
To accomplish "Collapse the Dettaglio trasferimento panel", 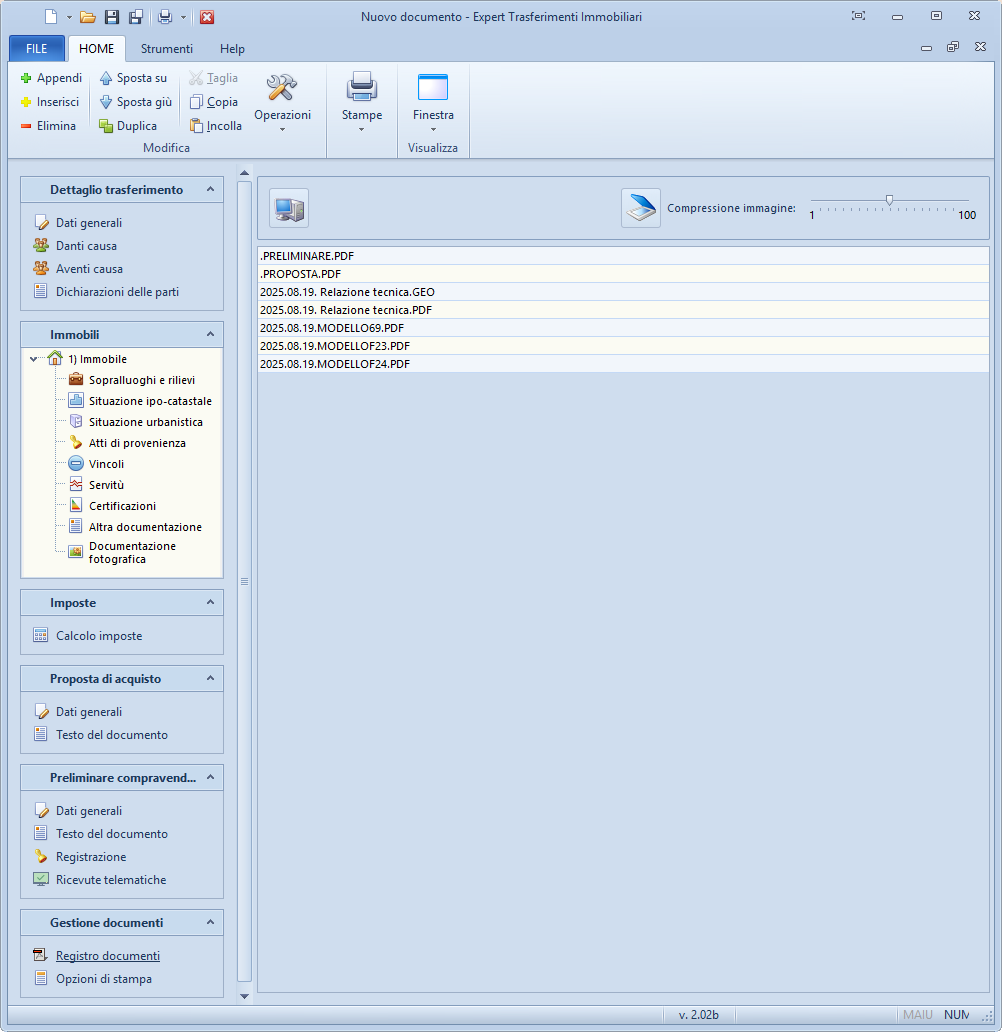I will pos(210,190).
